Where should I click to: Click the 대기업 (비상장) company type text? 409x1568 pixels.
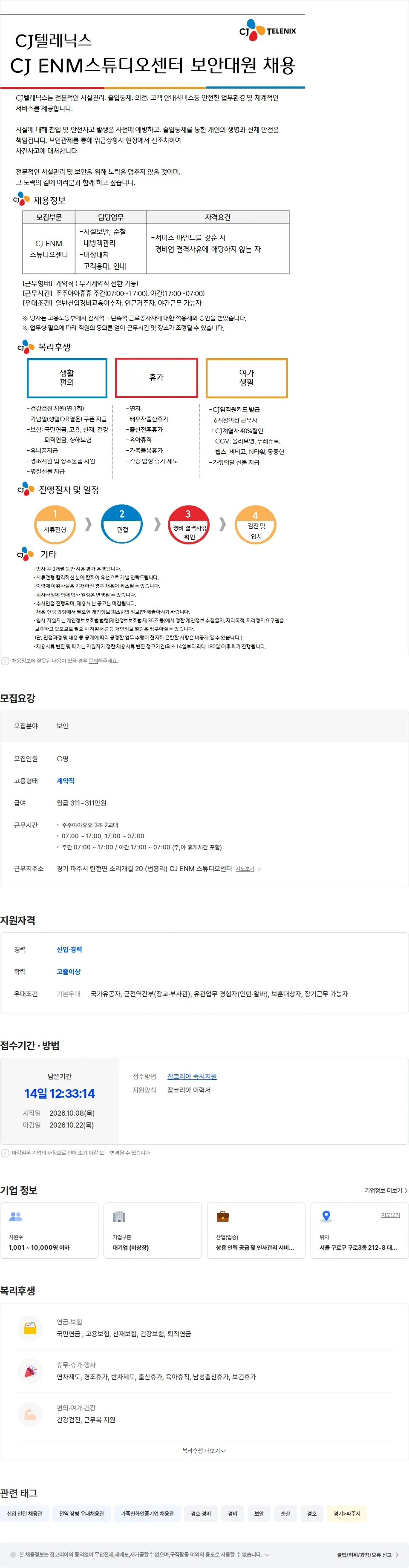coord(131,1247)
